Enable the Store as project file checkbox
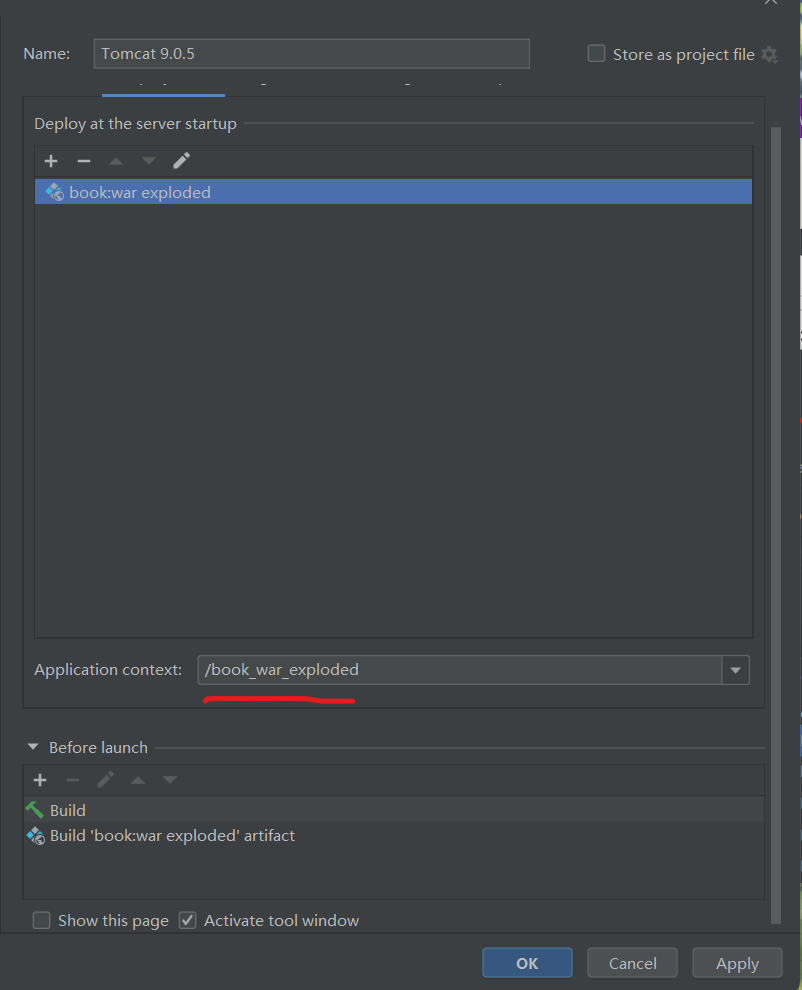Image resolution: width=802 pixels, height=990 pixels. tap(596, 54)
